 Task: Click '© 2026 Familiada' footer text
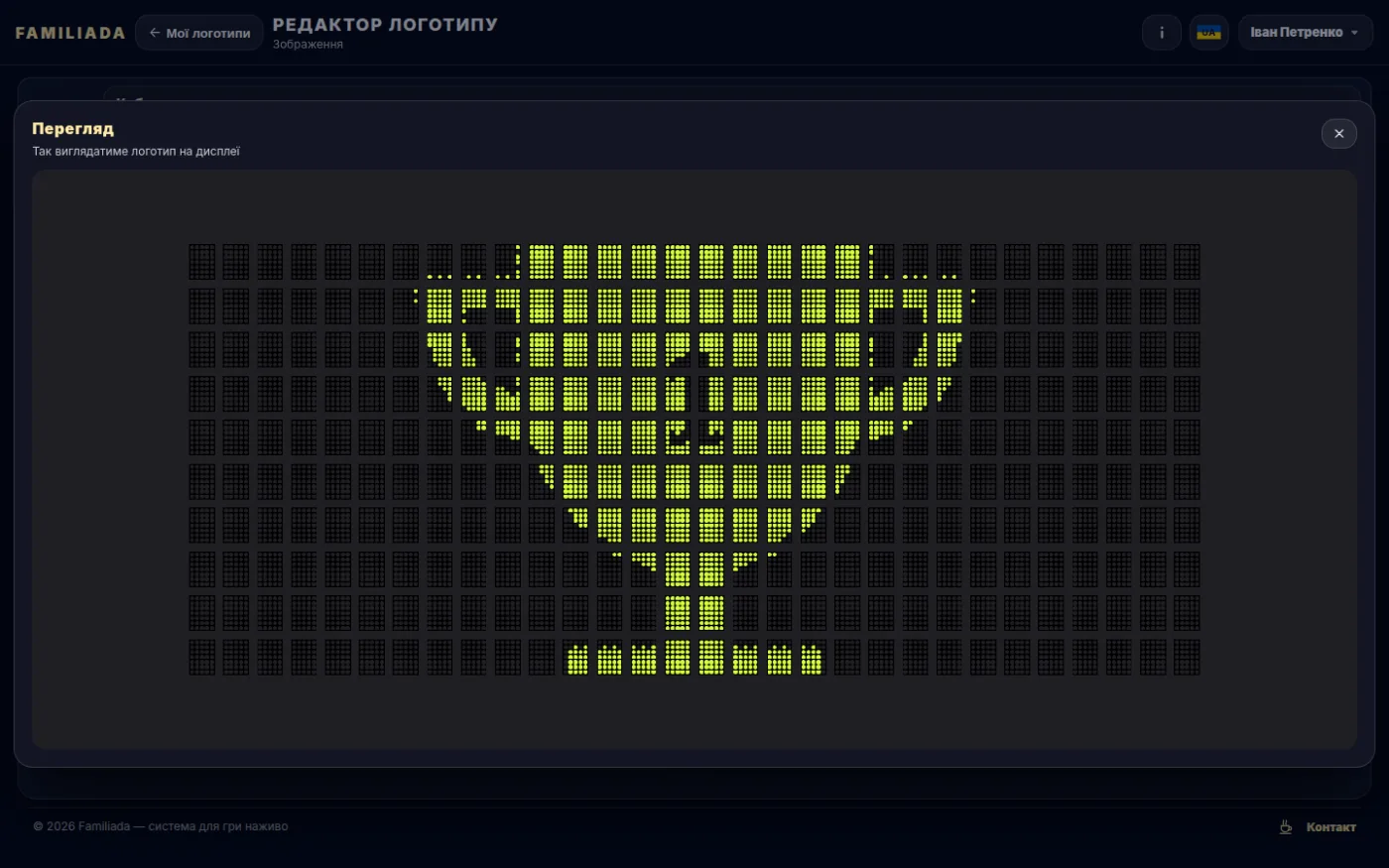click(161, 826)
